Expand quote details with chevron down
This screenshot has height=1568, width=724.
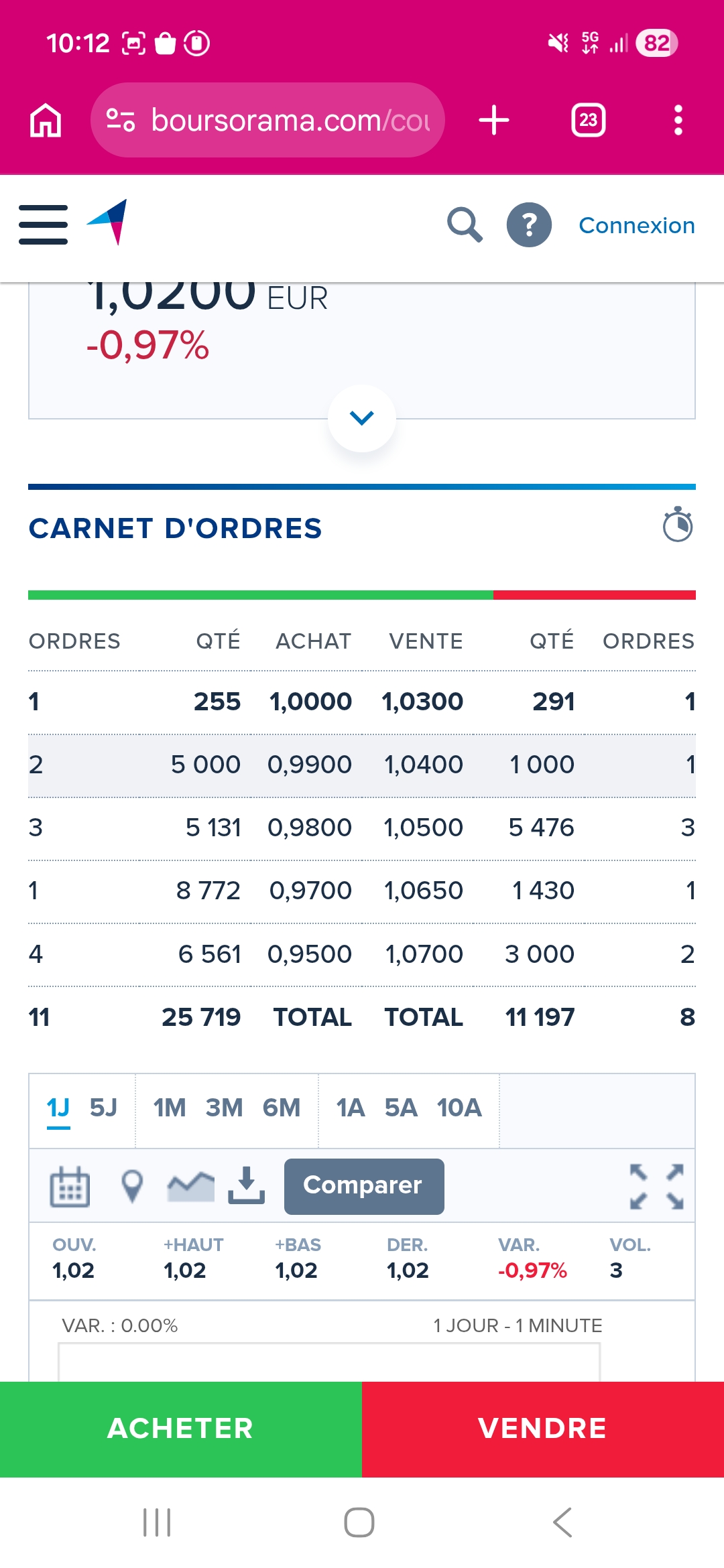362,418
